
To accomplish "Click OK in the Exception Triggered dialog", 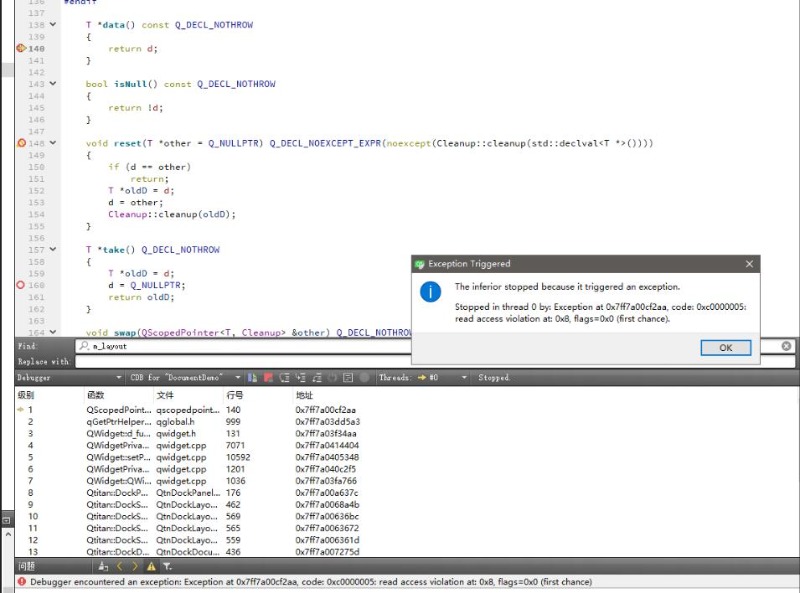I will pos(726,348).
